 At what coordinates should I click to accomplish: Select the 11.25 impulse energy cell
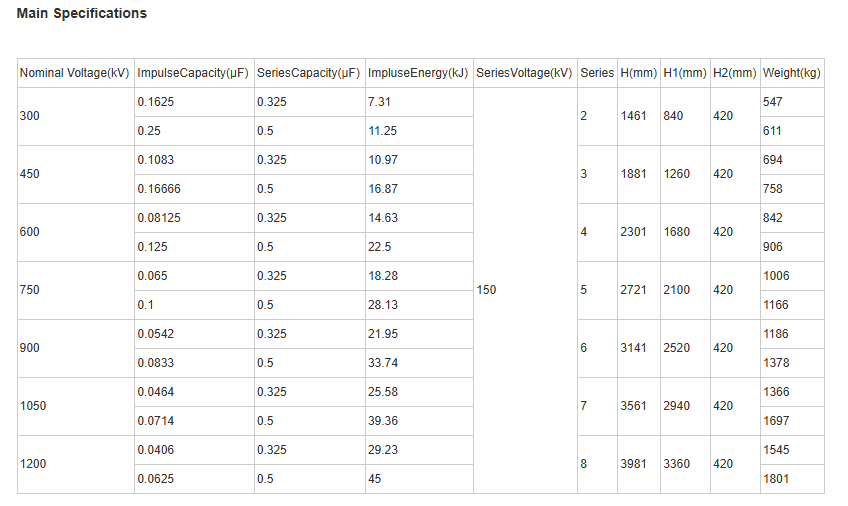pos(419,131)
